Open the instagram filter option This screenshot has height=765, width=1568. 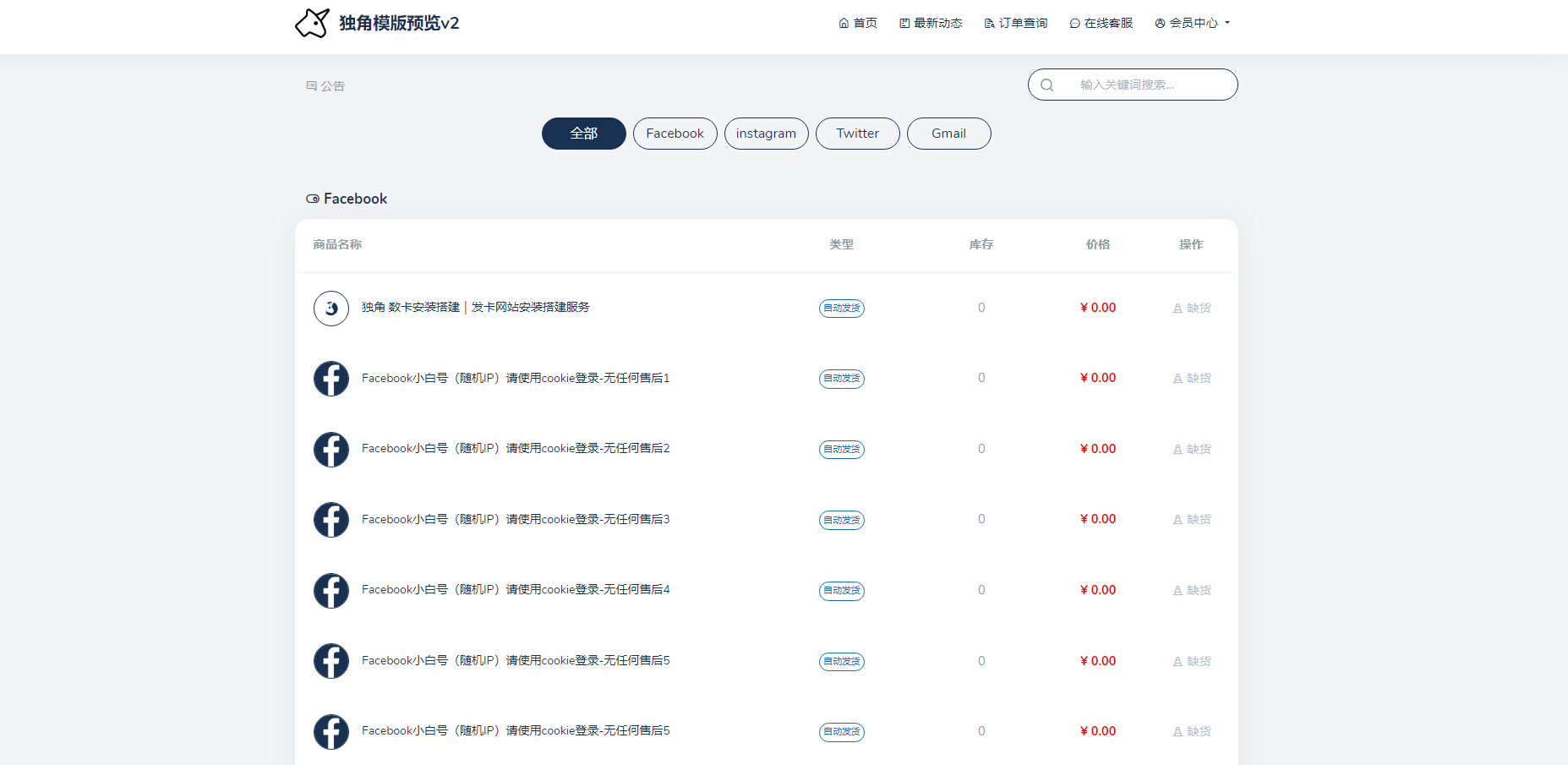coord(766,133)
